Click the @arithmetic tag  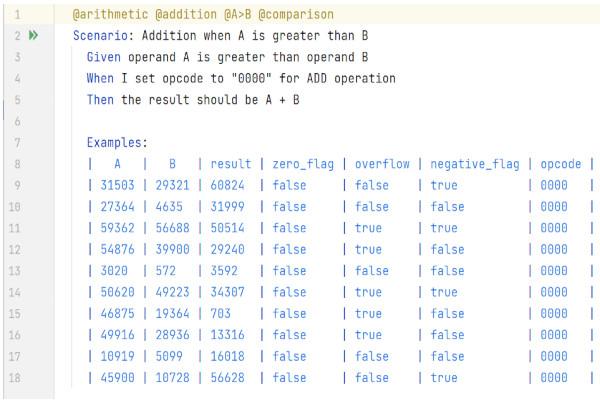pos(109,15)
